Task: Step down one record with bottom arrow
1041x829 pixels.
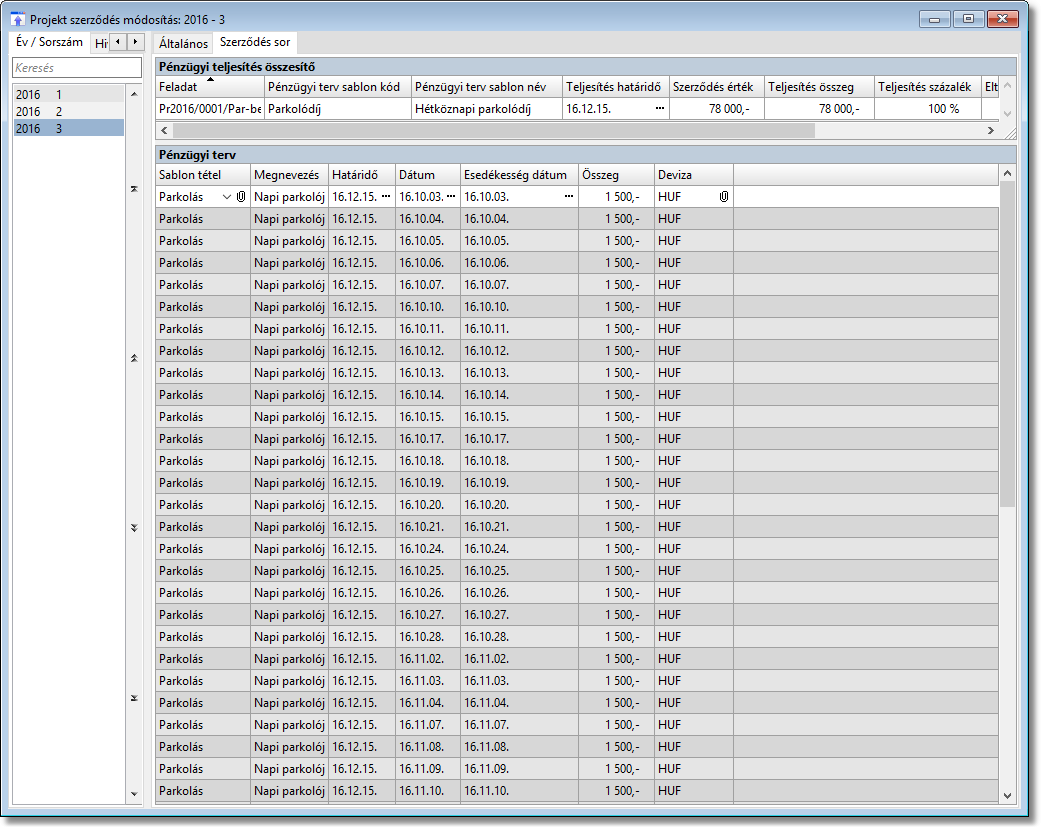Action: 134,794
